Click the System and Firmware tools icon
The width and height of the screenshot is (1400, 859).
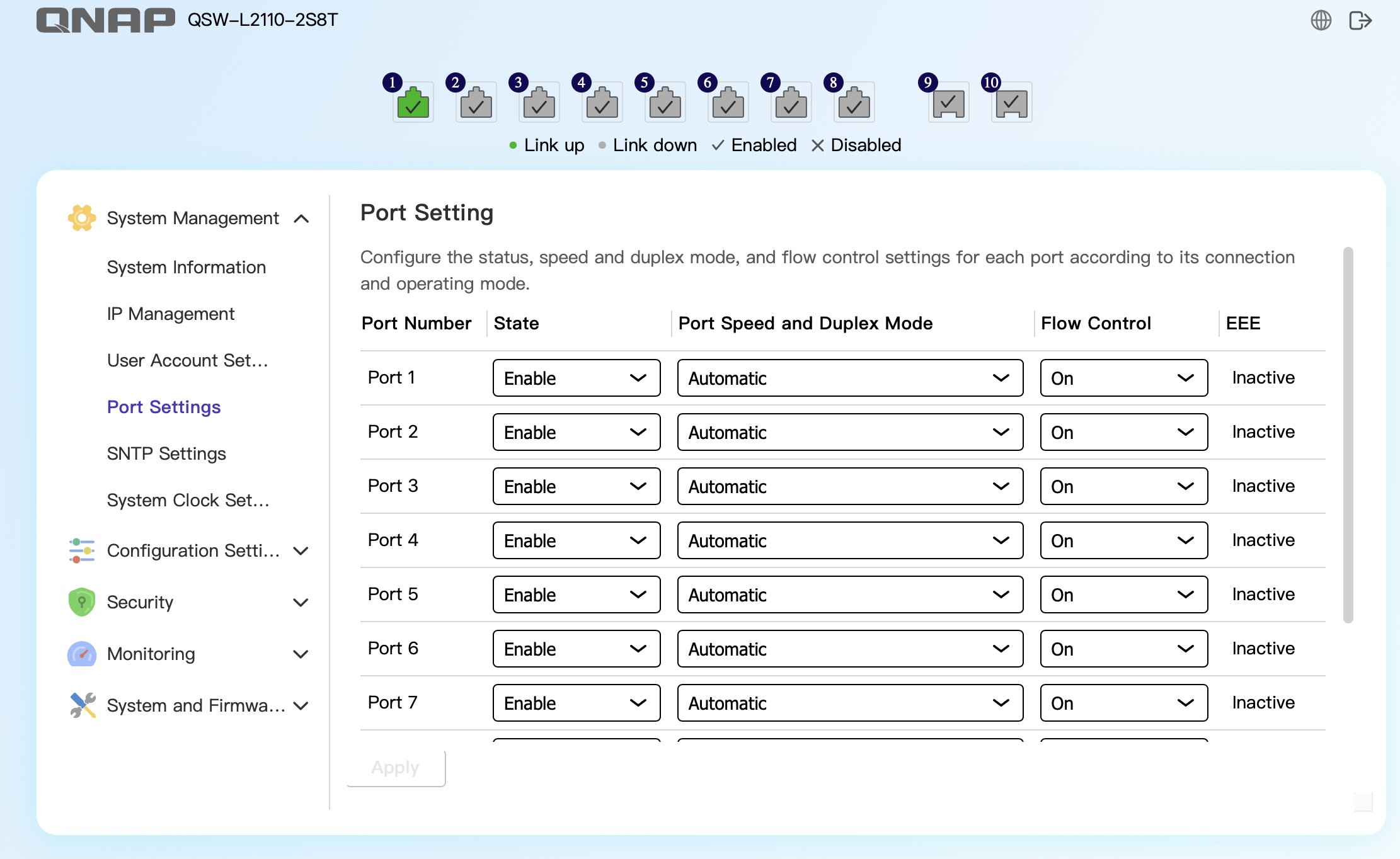click(x=82, y=705)
